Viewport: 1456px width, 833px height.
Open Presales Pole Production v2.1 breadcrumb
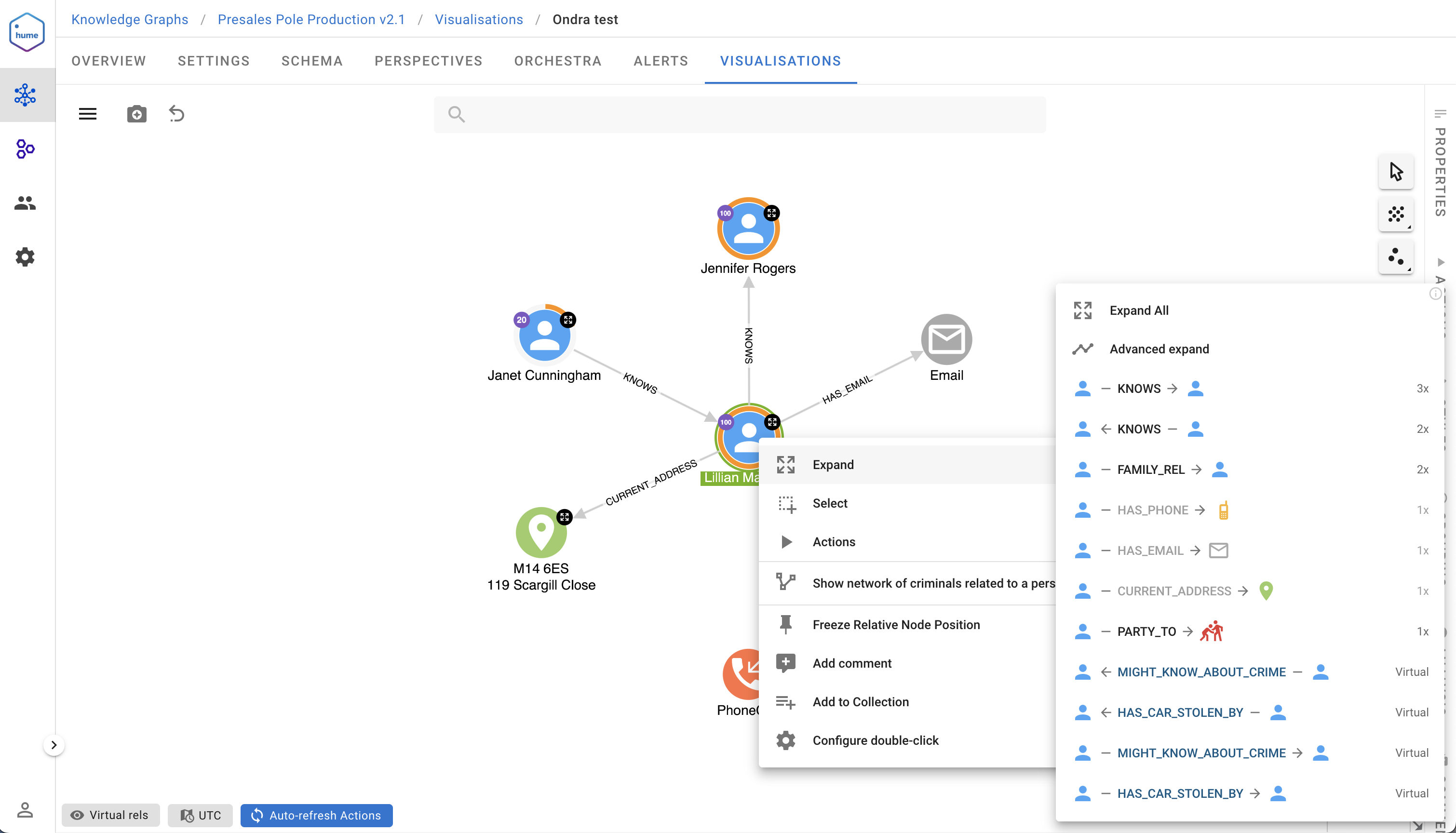[x=311, y=19]
